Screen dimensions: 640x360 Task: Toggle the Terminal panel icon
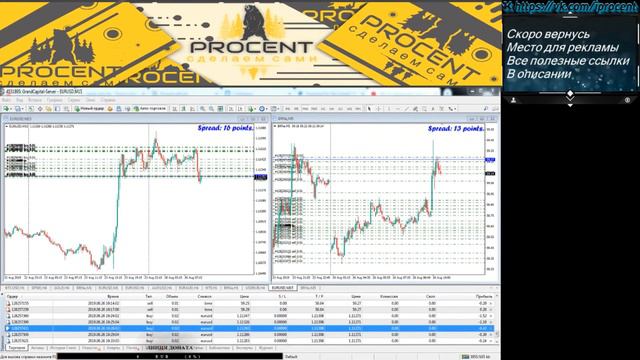(x=57, y=109)
